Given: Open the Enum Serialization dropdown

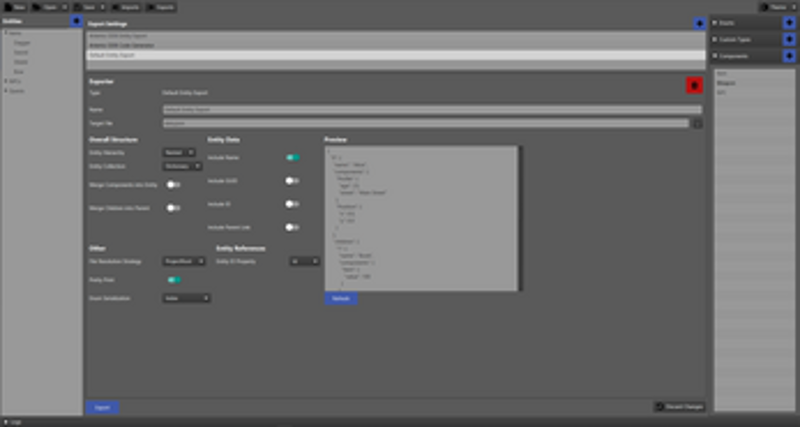Looking at the screenshot, I should coord(186,298).
